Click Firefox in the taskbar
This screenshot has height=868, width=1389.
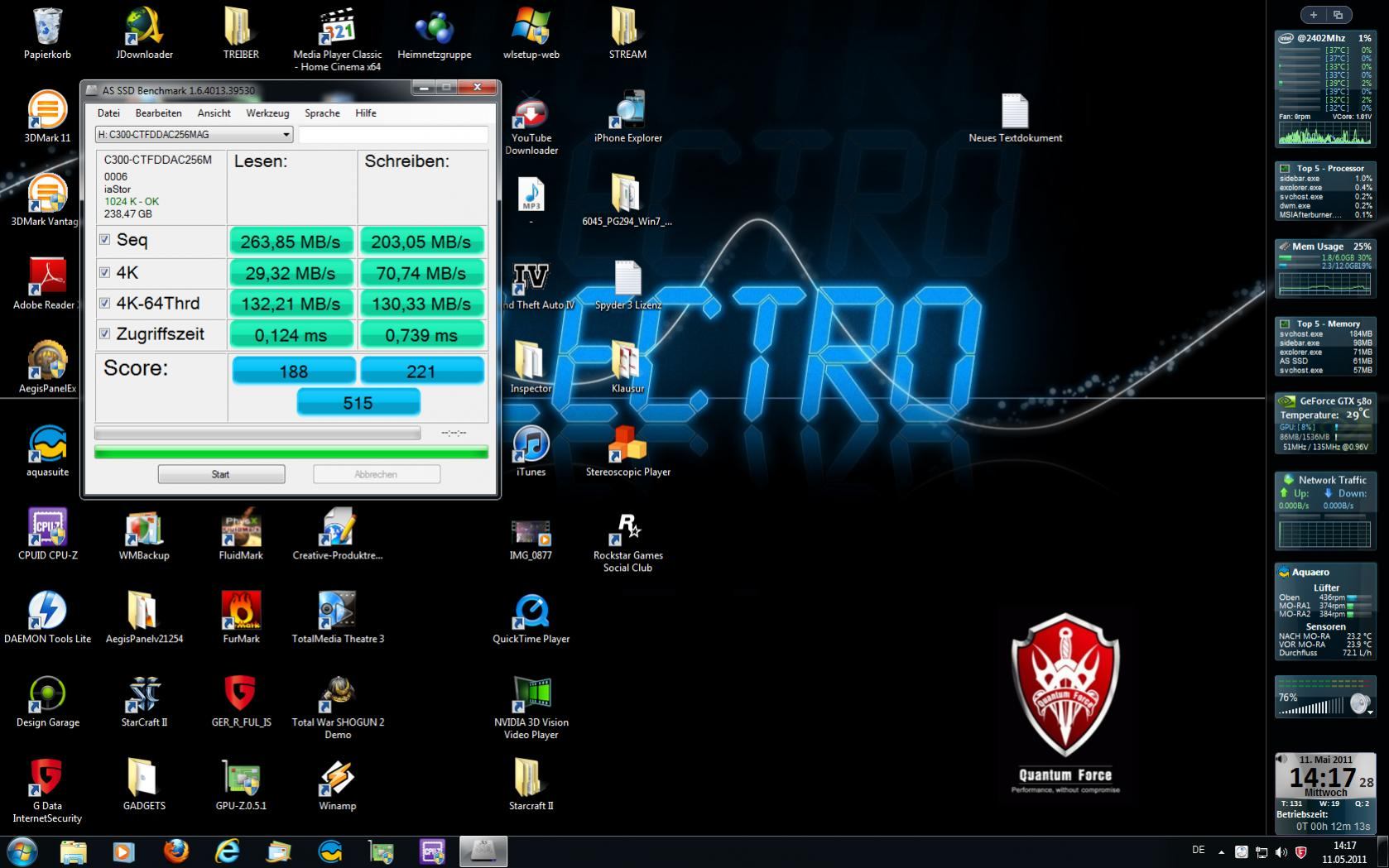(175, 851)
